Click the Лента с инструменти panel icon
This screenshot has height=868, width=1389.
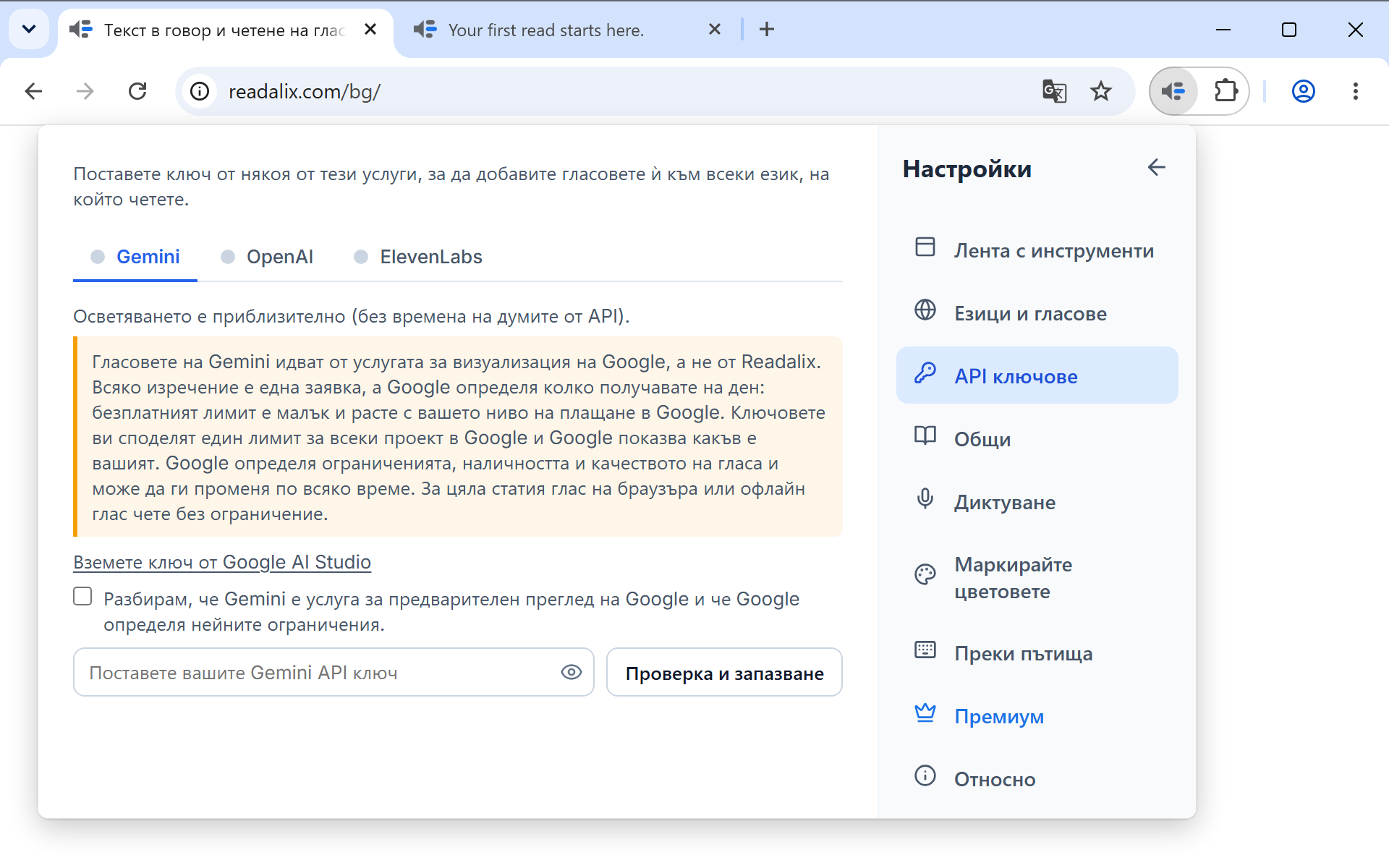[x=925, y=247]
